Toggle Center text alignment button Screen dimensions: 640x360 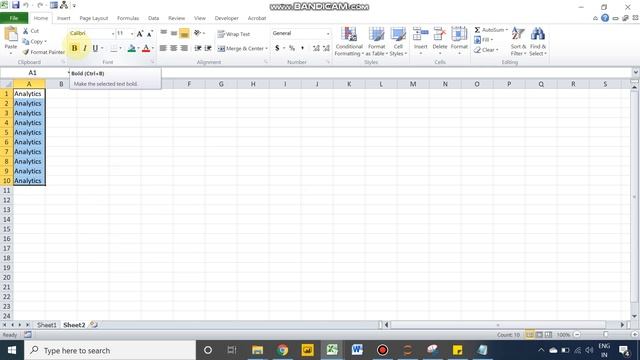click(x=173, y=48)
